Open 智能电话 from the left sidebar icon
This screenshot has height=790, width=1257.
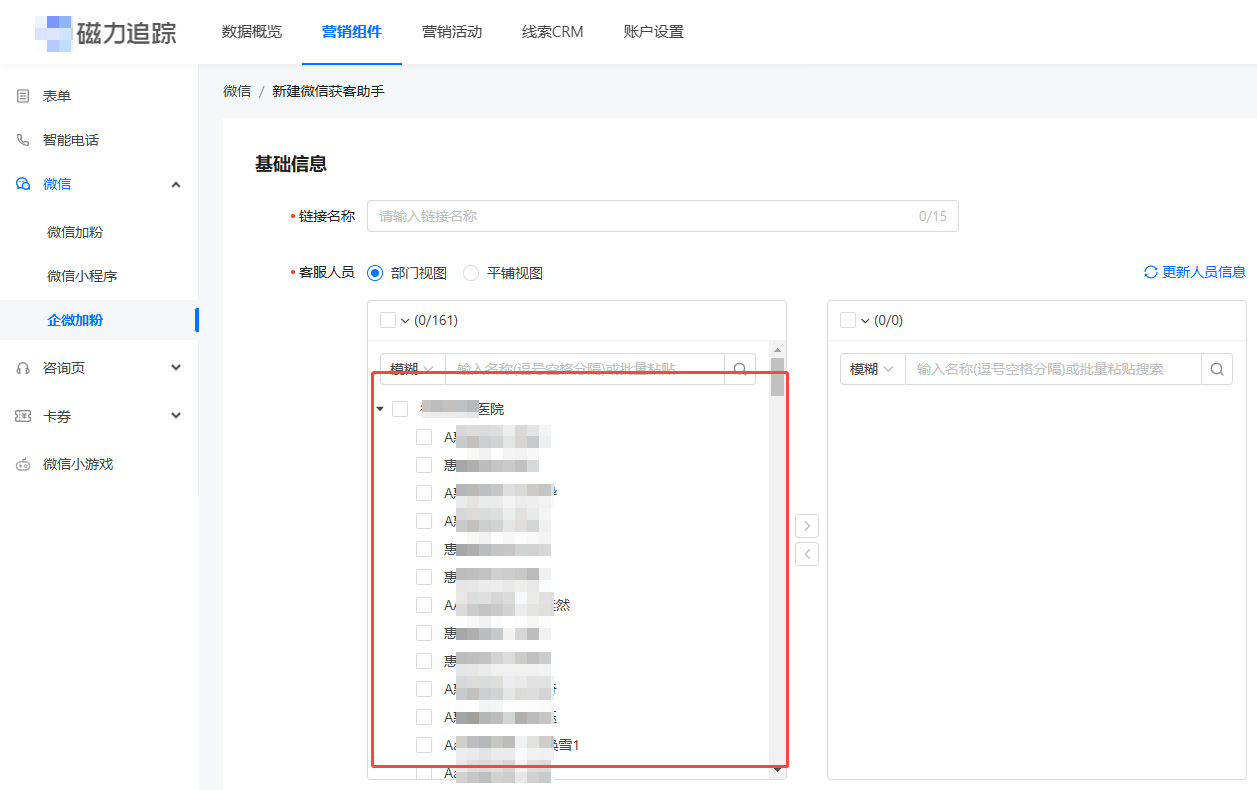21,139
